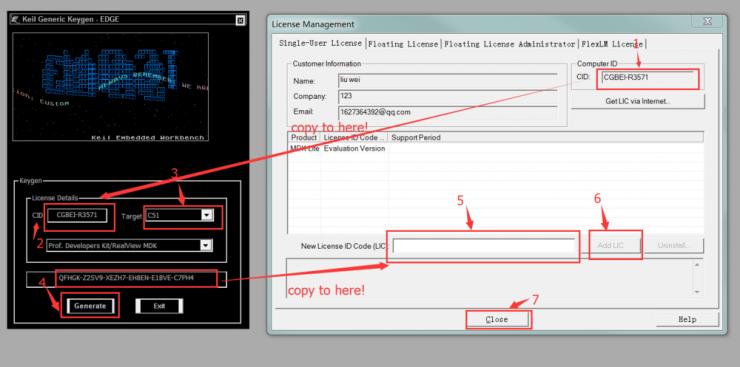Click the CID field in the keygen
The image size is (740, 367).
coord(77,215)
